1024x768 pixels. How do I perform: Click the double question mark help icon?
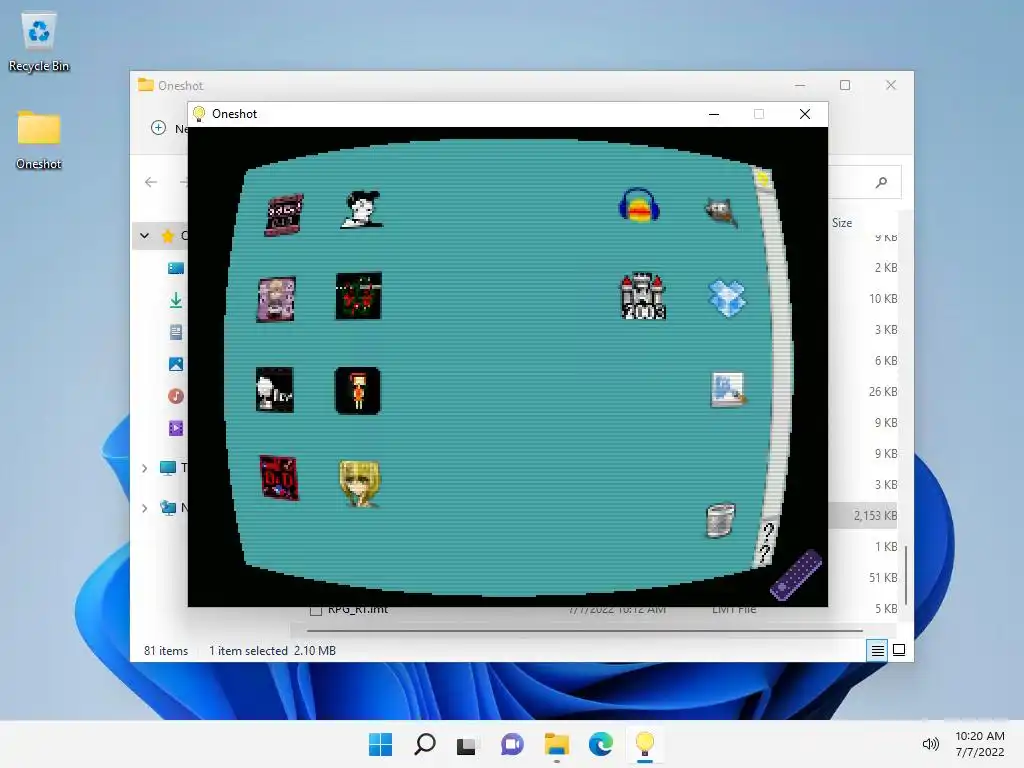(767, 542)
